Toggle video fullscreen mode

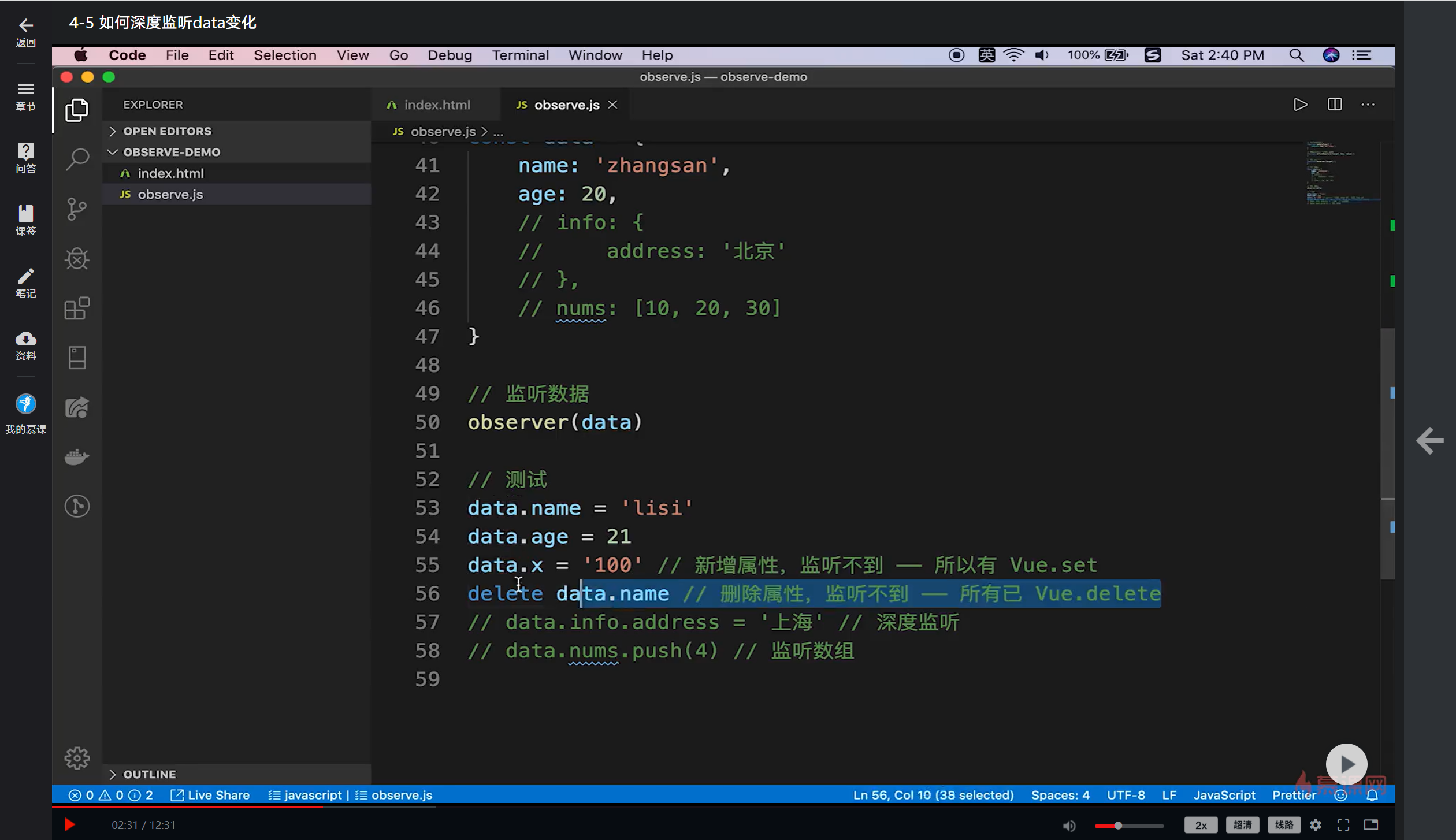pyautogui.click(x=1343, y=825)
